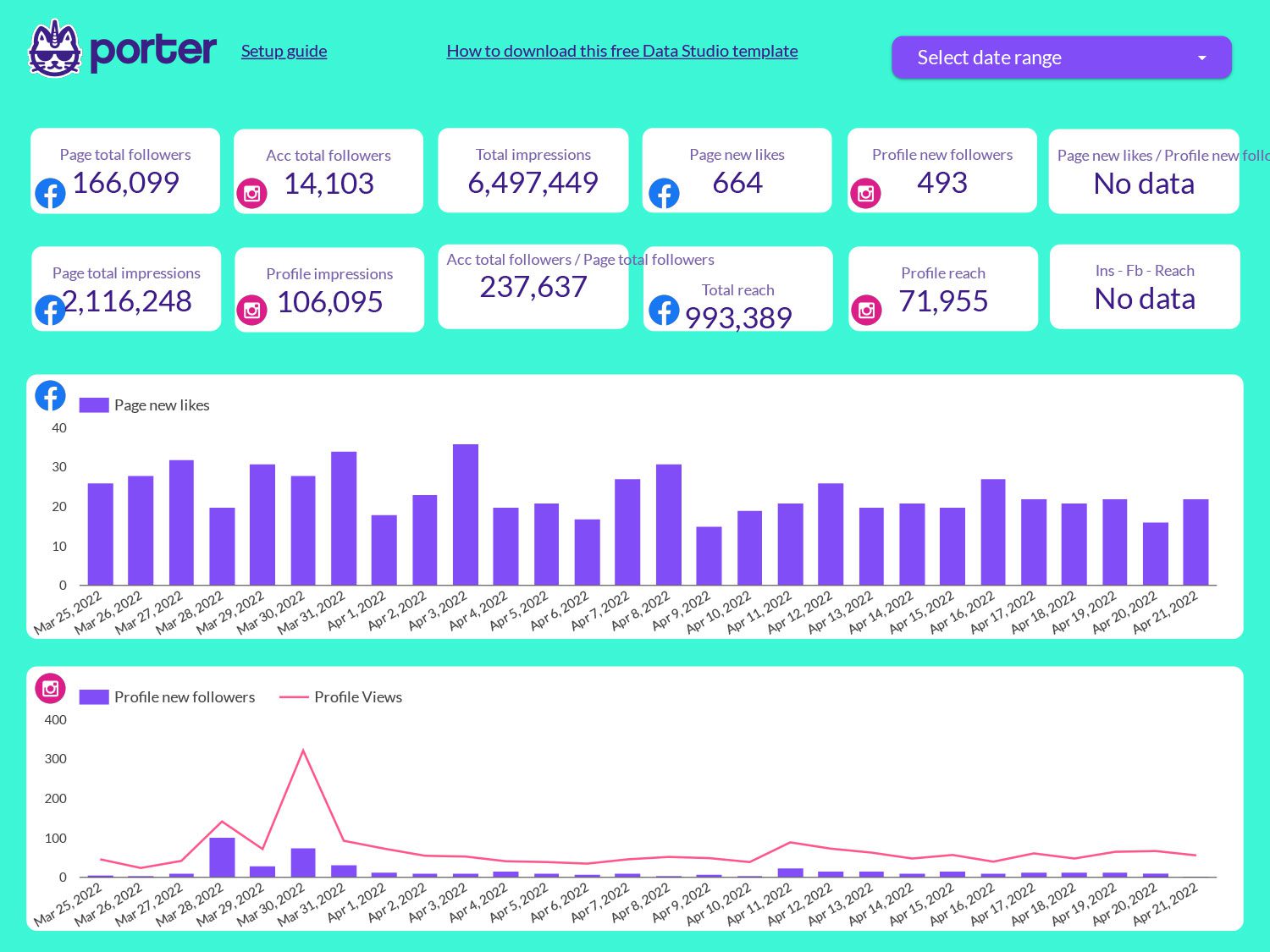Click the Porter unicorn-cat logo
Viewport: 1270px width, 952px height.
(54, 49)
